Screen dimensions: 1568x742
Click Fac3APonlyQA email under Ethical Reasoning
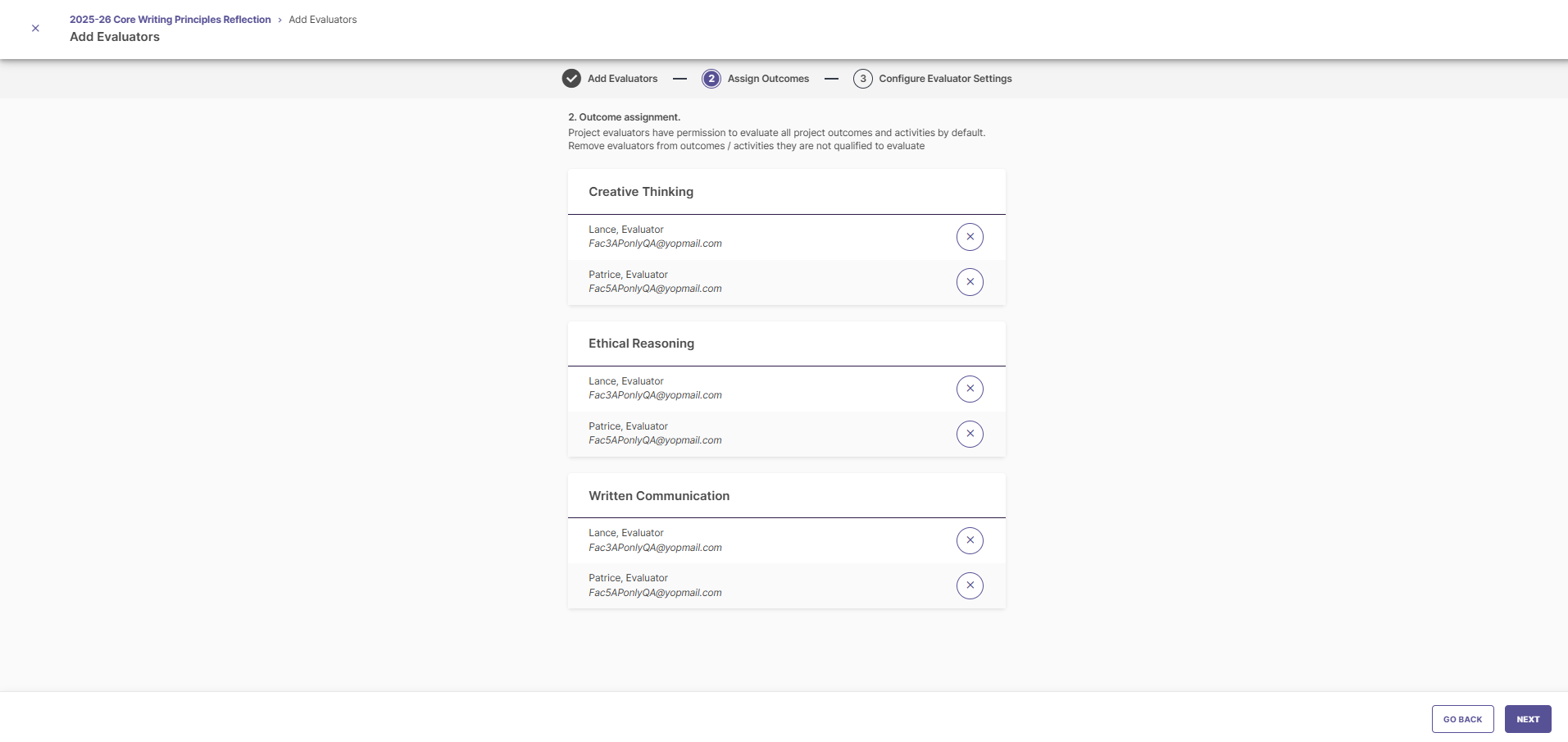(x=655, y=395)
